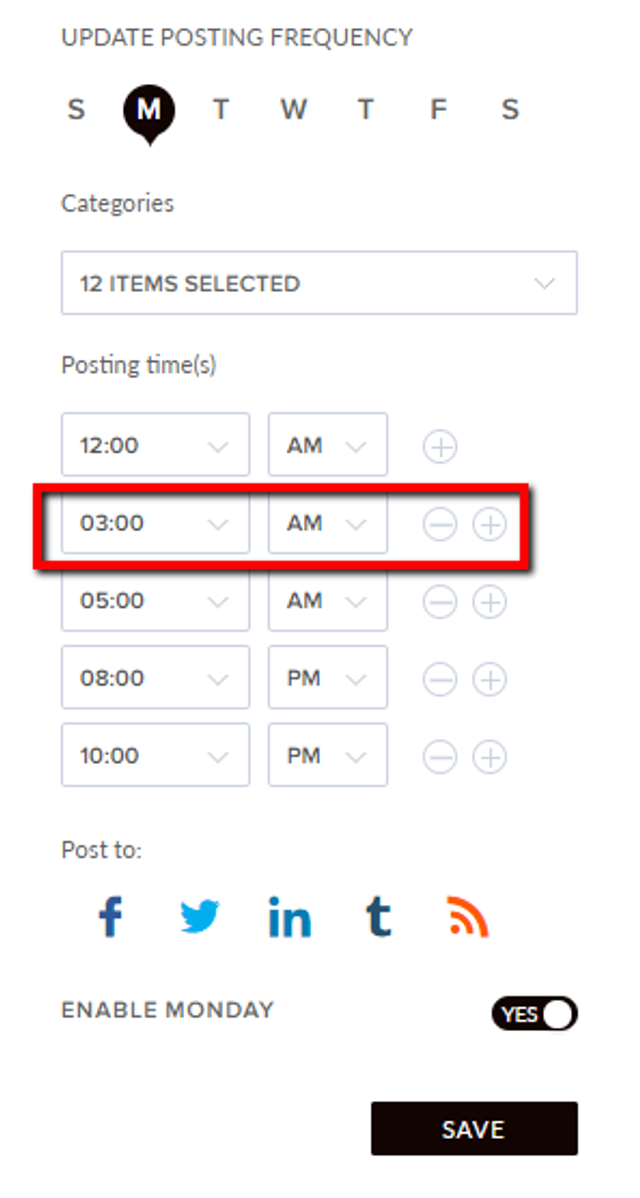Switch to Friday in the day selector

[438, 110]
